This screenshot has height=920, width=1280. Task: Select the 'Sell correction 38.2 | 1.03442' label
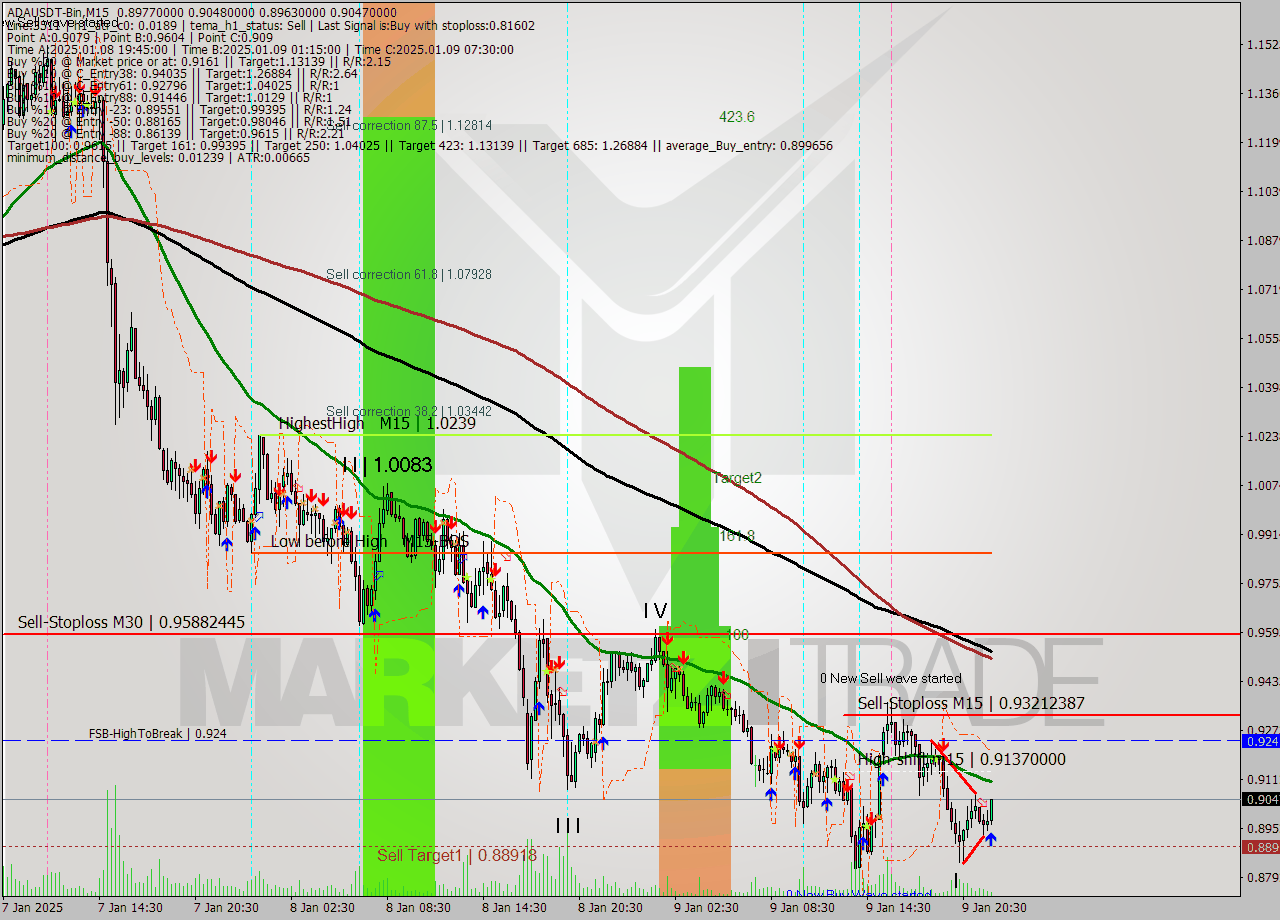tap(409, 411)
